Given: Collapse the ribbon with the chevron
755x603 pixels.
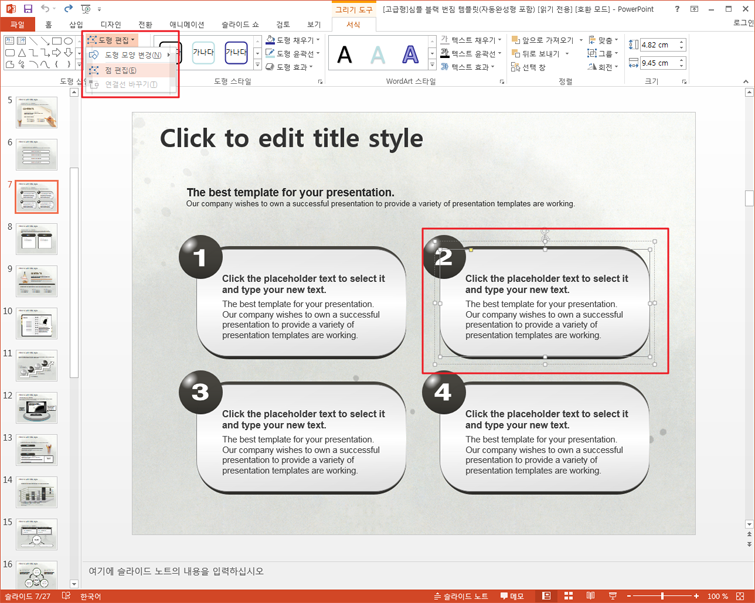Looking at the screenshot, I should [x=746, y=81].
